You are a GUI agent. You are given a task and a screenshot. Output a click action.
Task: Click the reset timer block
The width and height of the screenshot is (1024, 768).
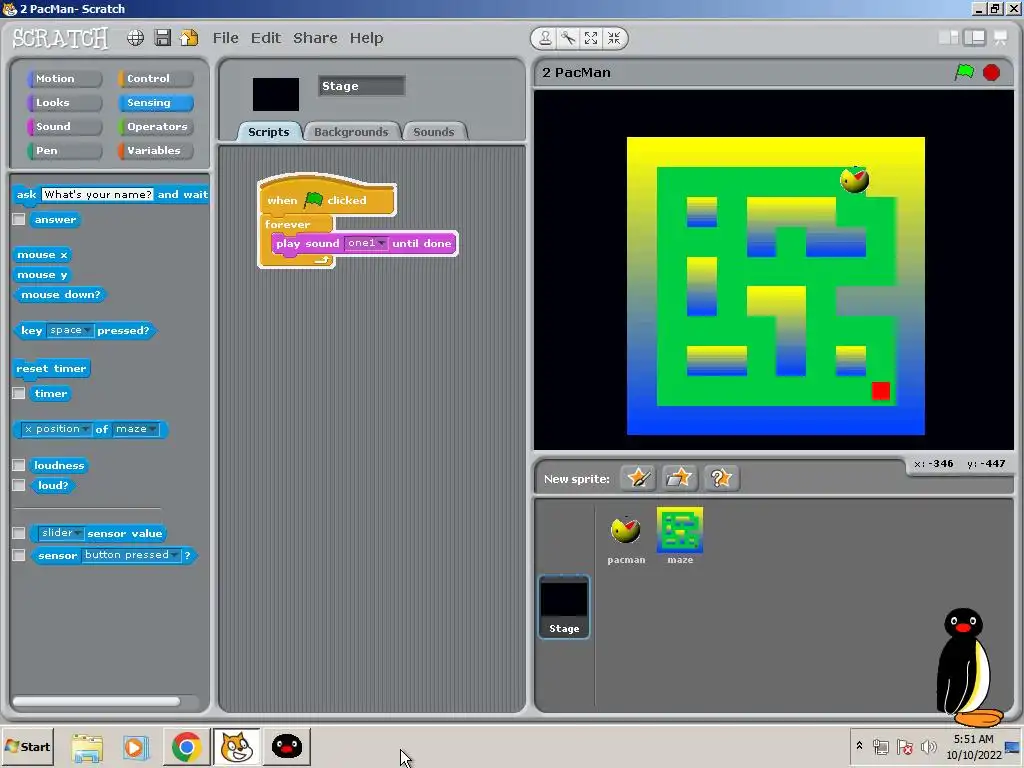[x=52, y=368]
